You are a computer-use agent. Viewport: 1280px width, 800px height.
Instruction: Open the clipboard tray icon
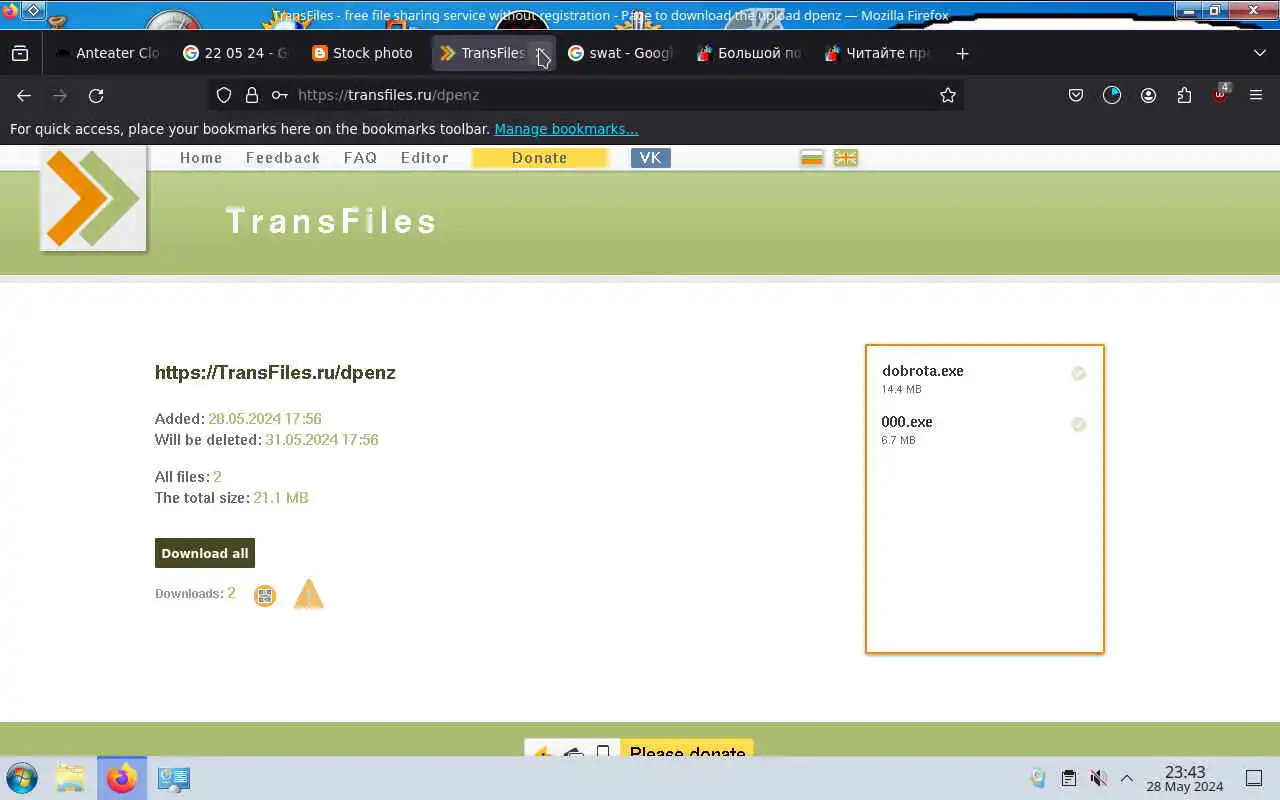pos(1068,778)
